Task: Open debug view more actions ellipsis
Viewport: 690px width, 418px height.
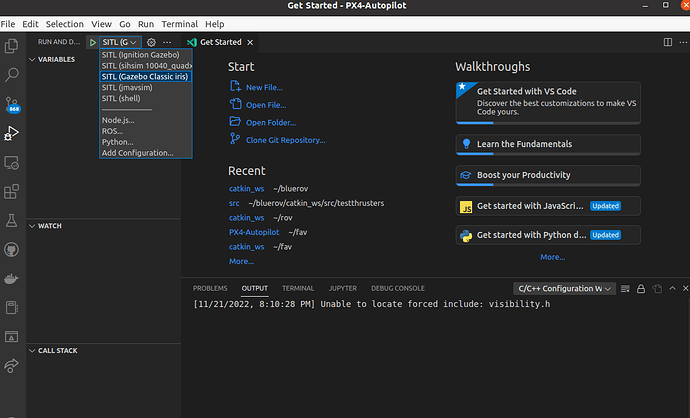Action: point(167,42)
